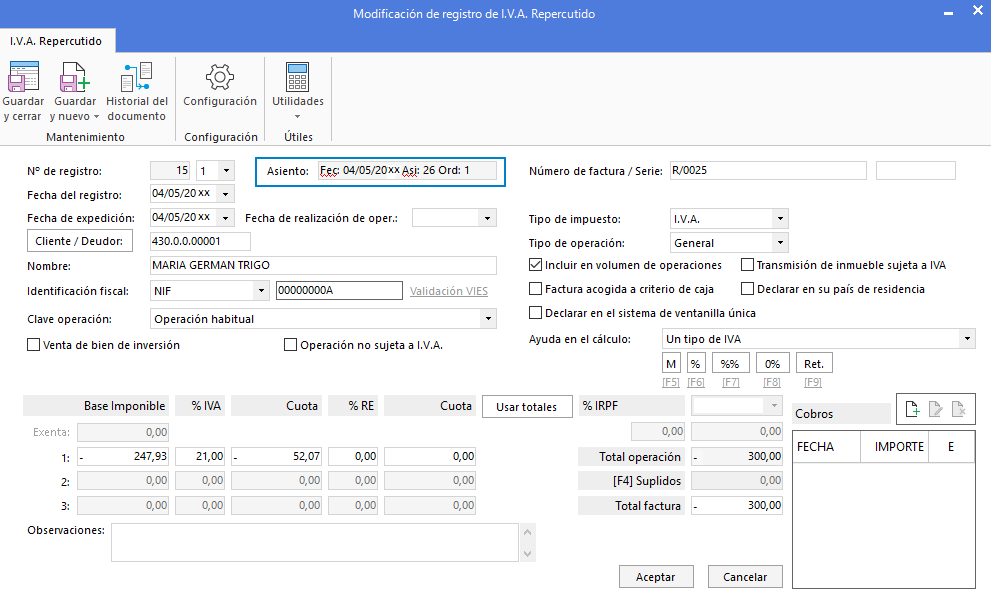
Task: Click the 0% calculation button
Action: (772, 364)
